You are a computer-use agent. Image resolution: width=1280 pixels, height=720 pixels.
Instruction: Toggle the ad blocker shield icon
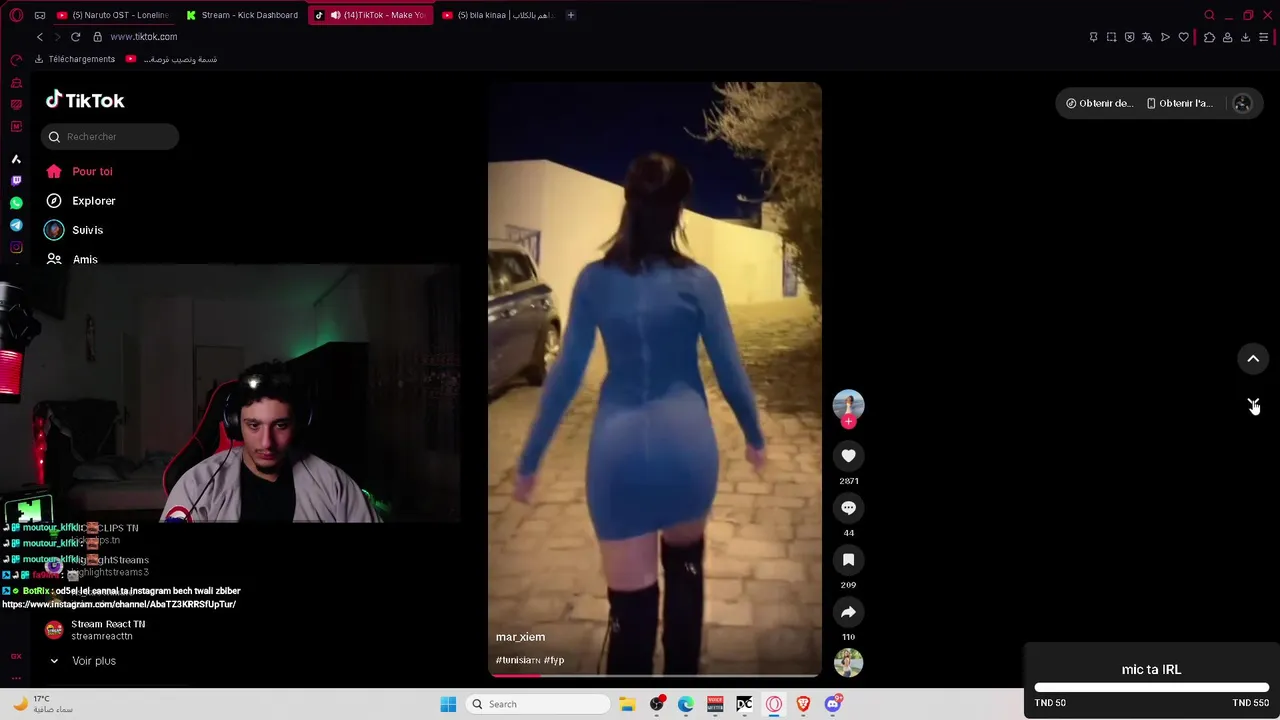[x=1129, y=37]
